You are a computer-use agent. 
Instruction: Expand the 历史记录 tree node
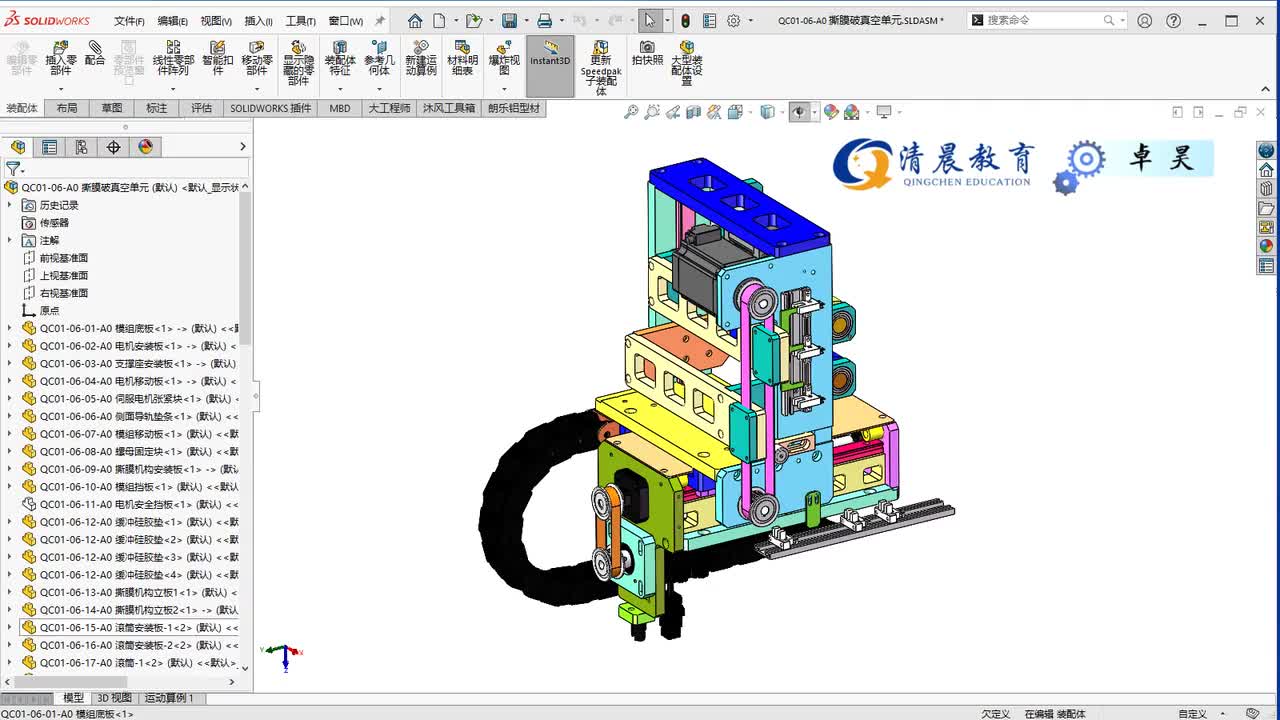(x=10, y=205)
